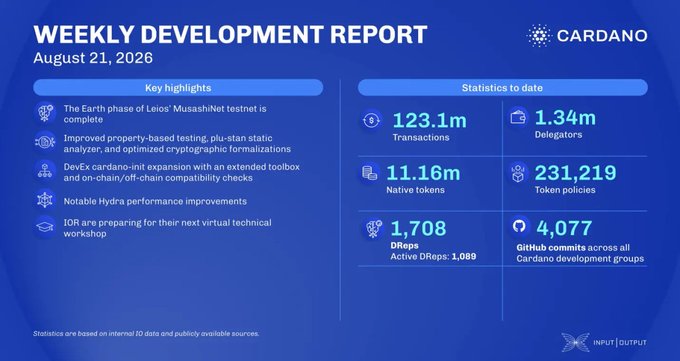
Task: Click the CARDANO wordmark text
Action: click(x=602, y=36)
